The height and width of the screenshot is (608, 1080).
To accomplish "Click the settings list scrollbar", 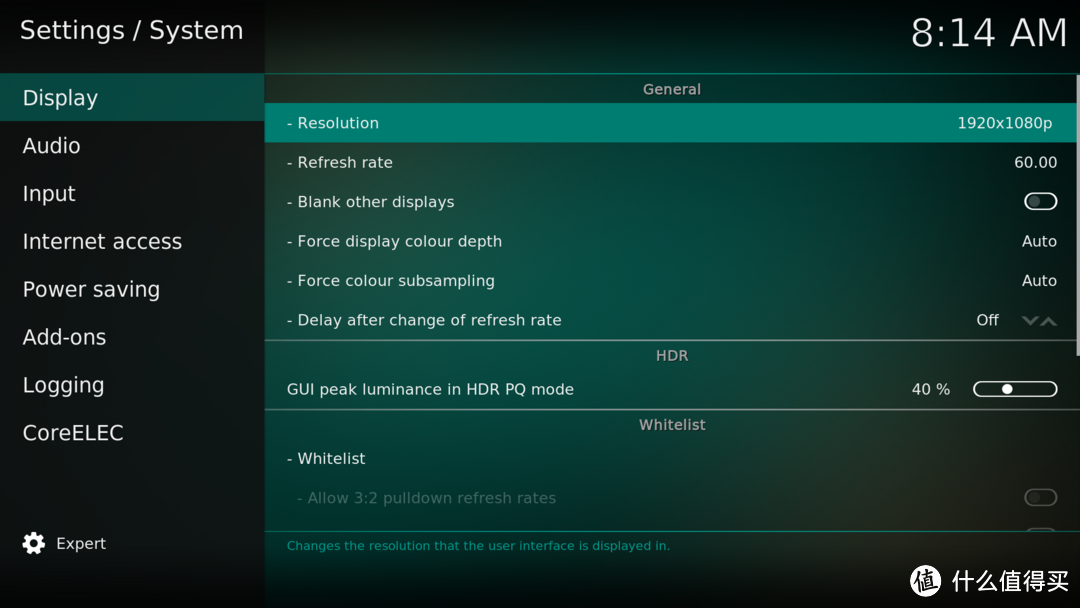I will coord(1077,216).
